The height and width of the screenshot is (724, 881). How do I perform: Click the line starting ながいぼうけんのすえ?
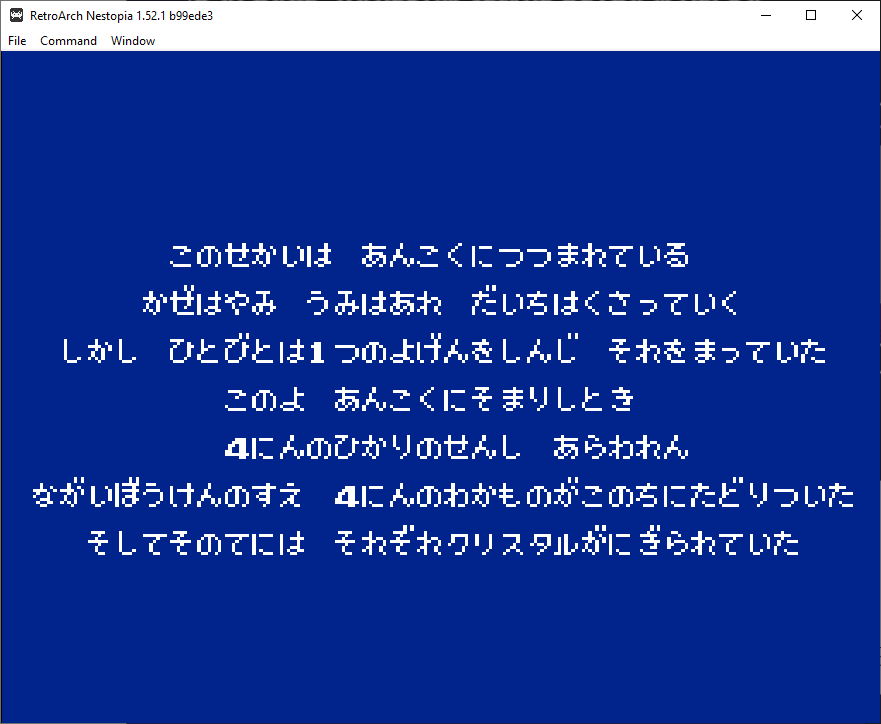coord(443,495)
